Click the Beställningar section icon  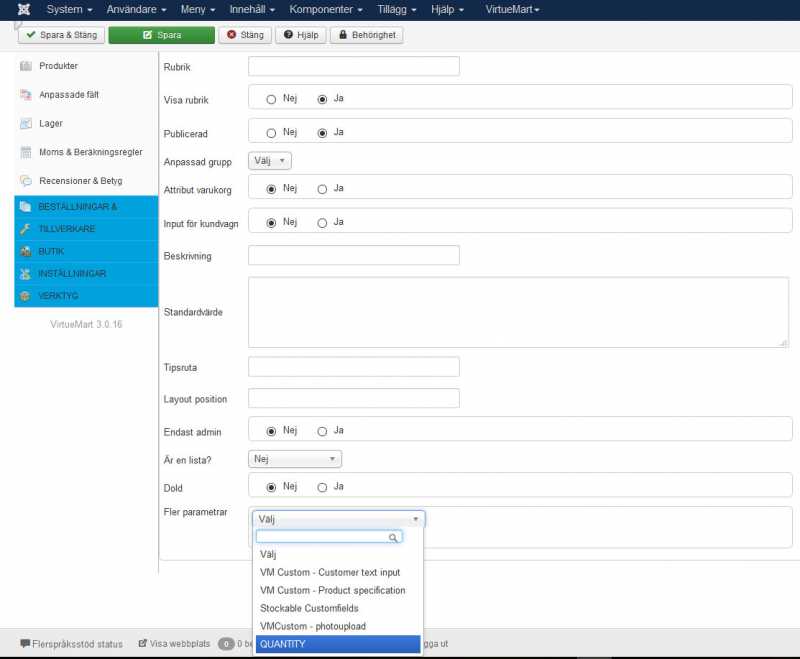(x=25, y=207)
